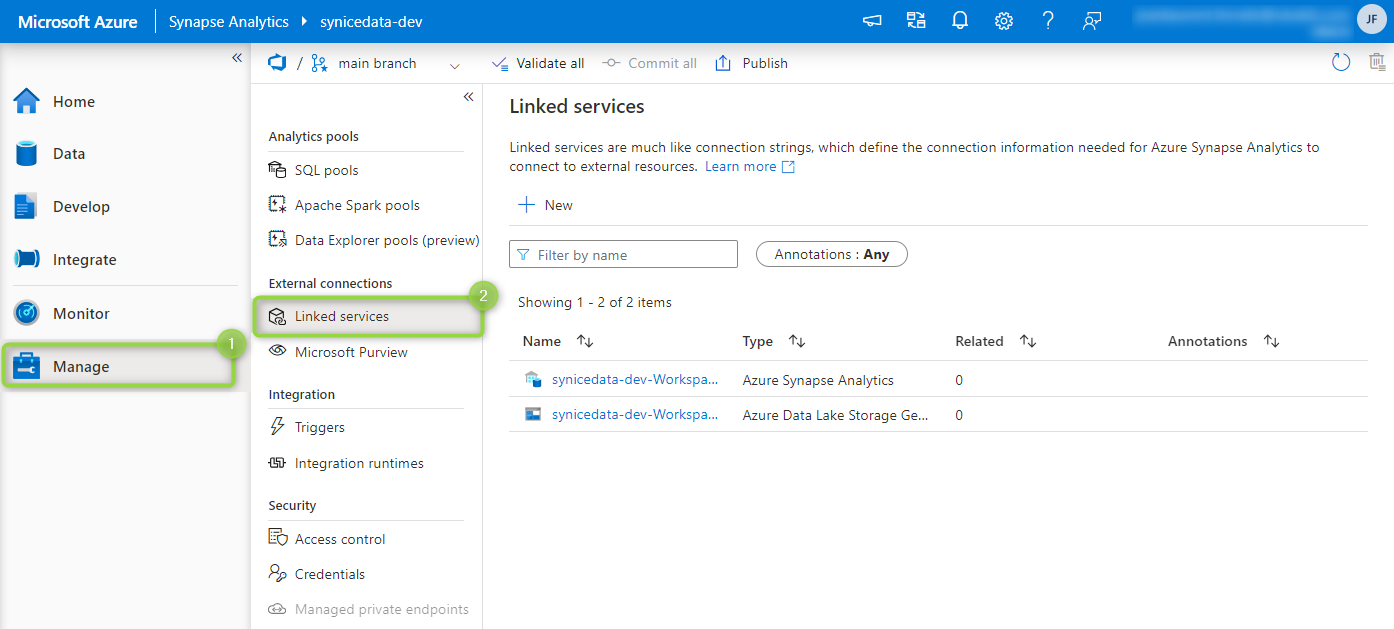Select Linked services menu item
Viewport: 1394px width, 629px height.
pos(367,316)
